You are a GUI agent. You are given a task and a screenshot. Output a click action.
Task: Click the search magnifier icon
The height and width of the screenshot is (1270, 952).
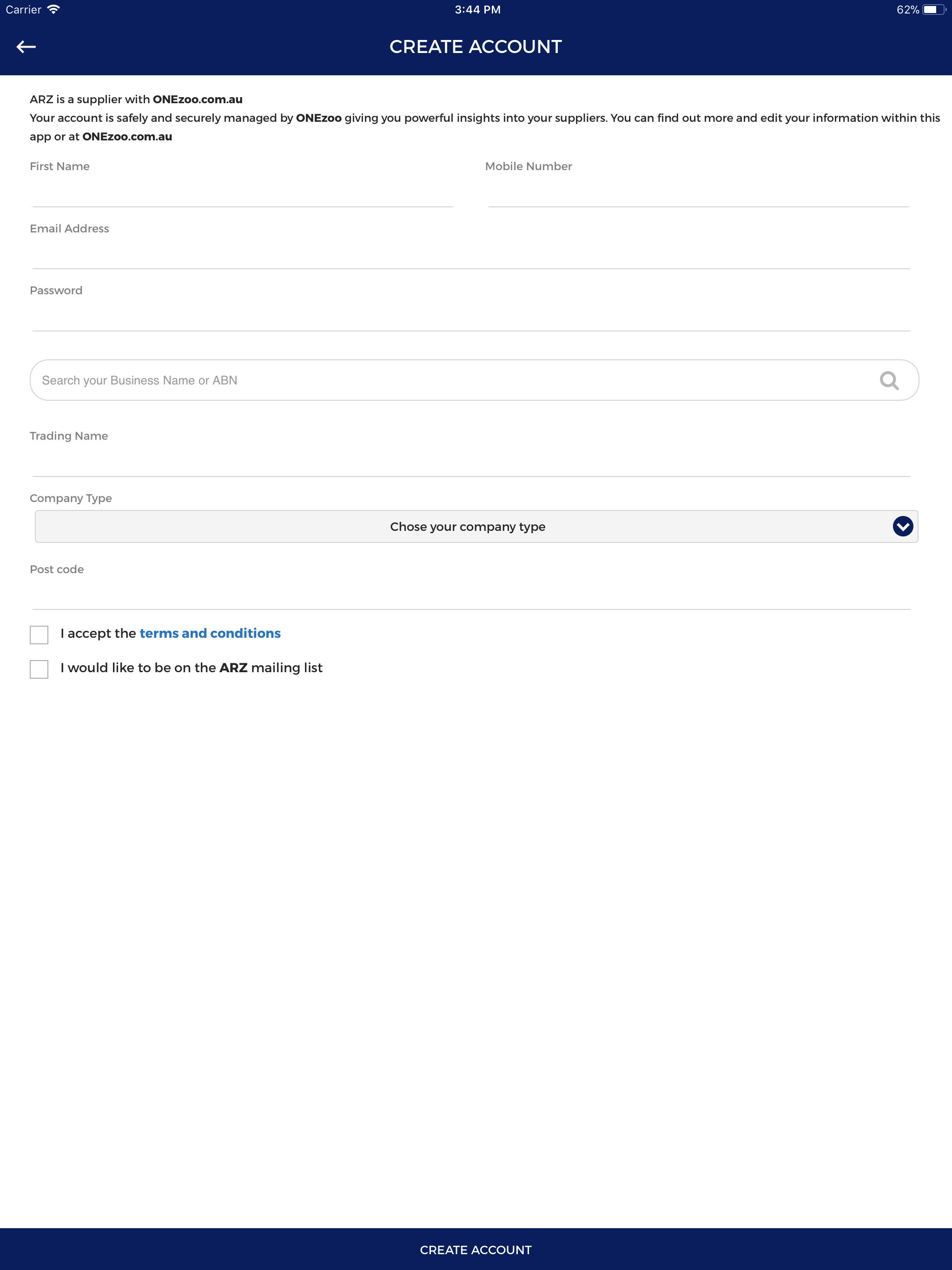[889, 380]
